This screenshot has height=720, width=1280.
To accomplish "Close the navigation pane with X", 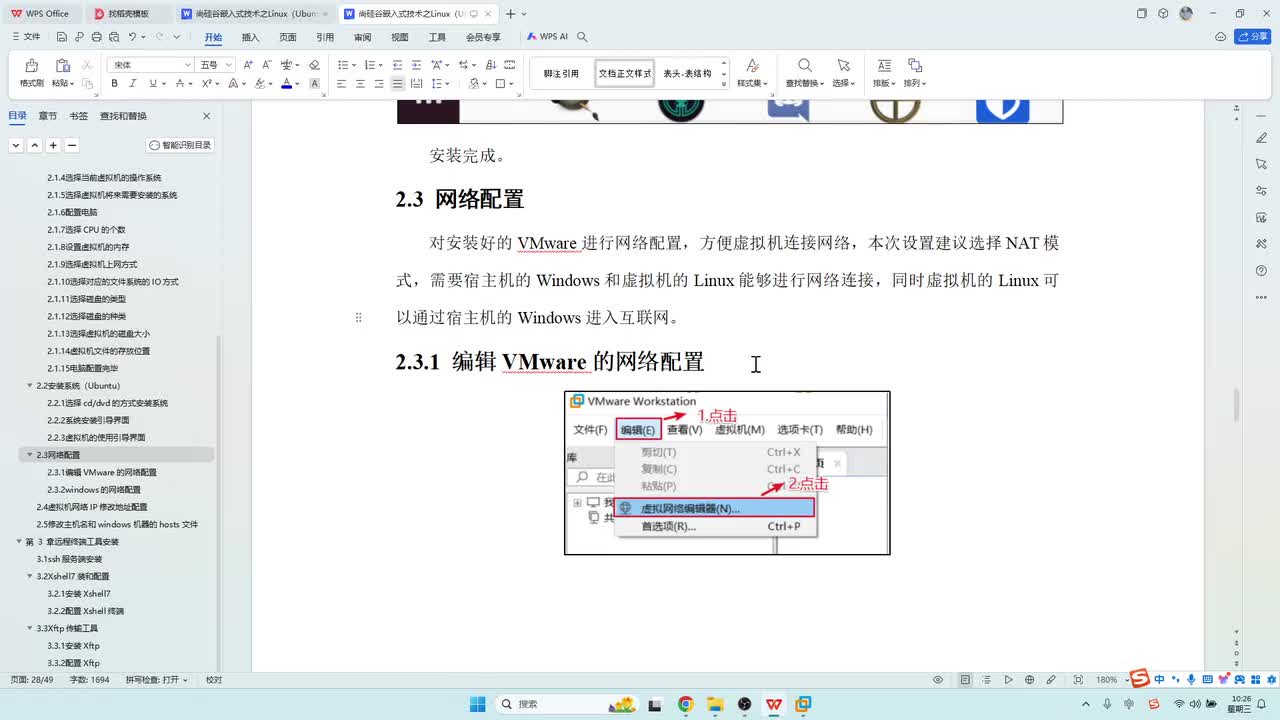I will click(x=207, y=116).
